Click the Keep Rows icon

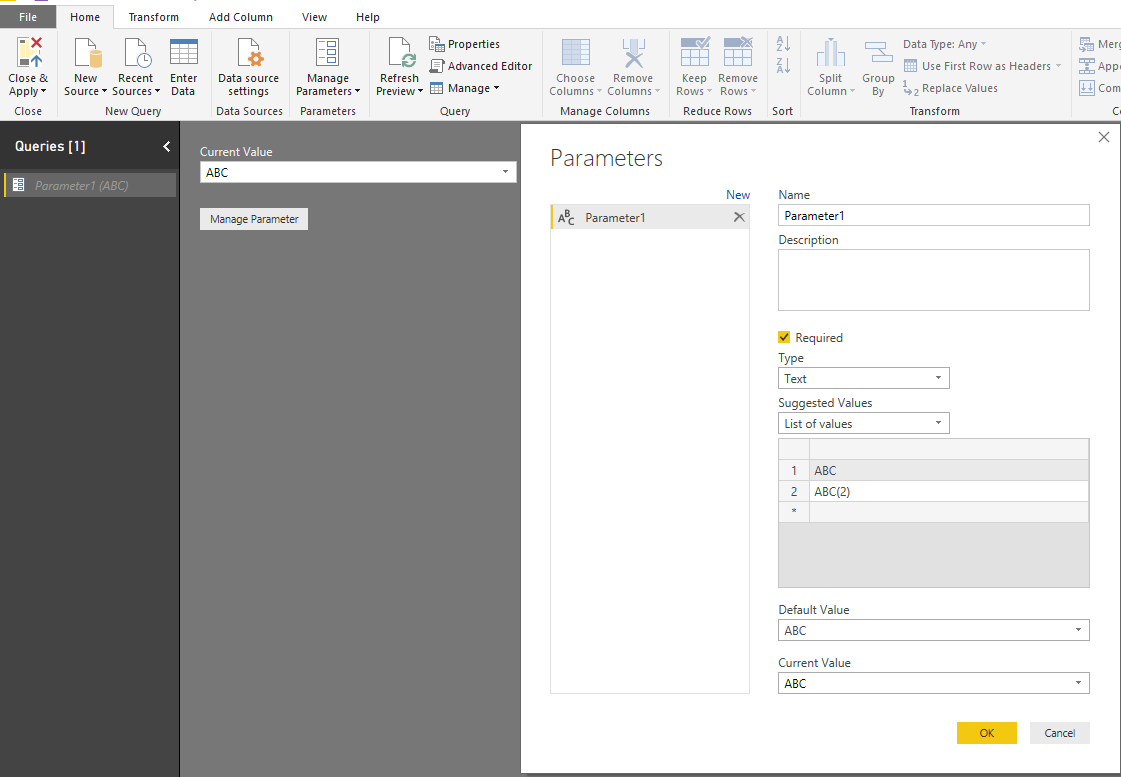tap(694, 52)
